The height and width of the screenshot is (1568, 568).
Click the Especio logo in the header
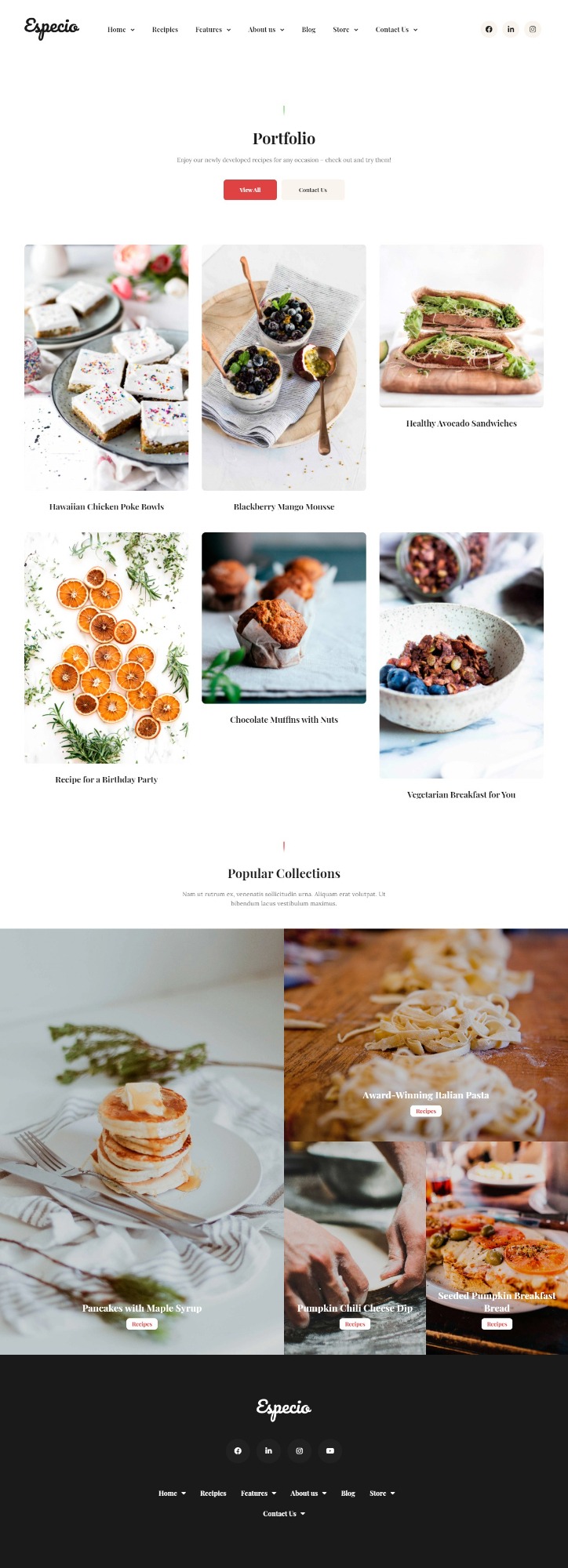[x=52, y=28]
